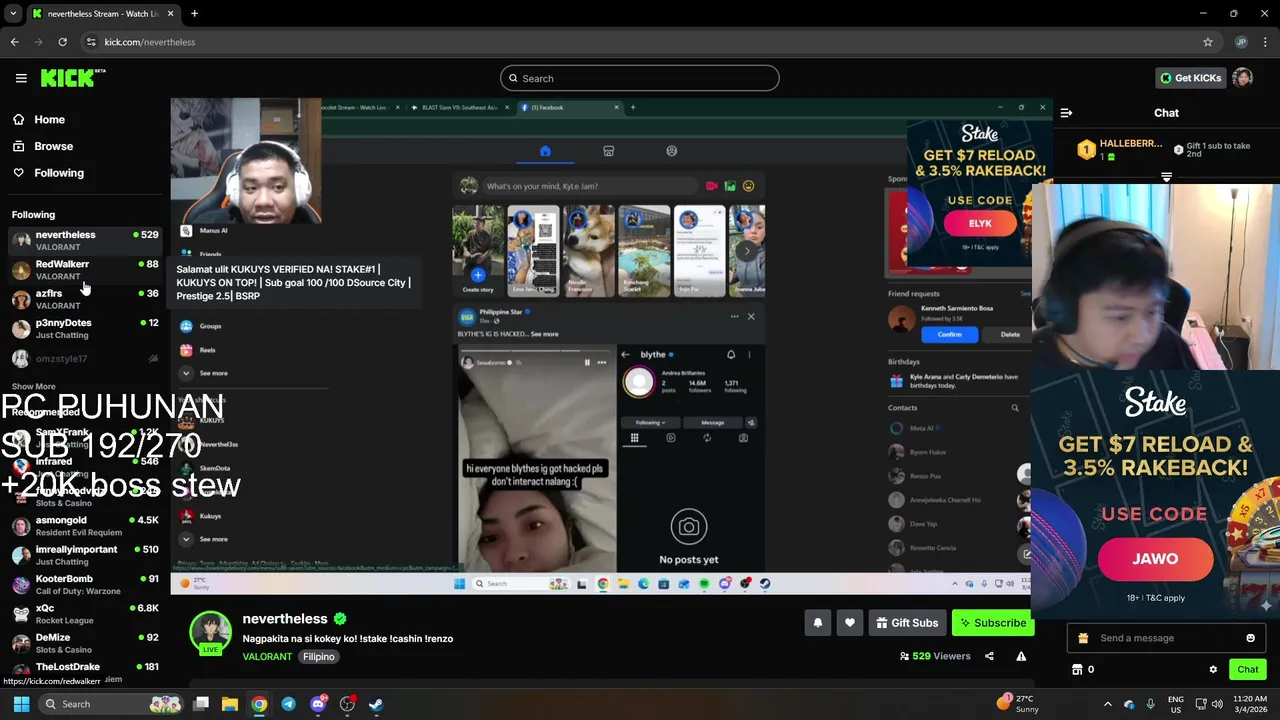The height and width of the screenshot is (720, 1280).
Task: Click the Filipino language tag
Action: (318, 657)
